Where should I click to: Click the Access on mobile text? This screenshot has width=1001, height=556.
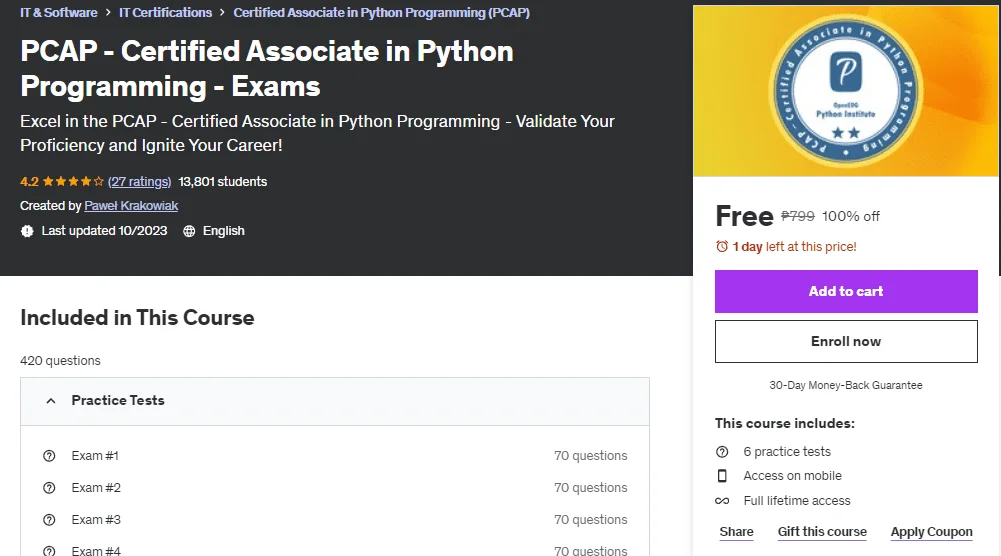click(x=792, y=476)
